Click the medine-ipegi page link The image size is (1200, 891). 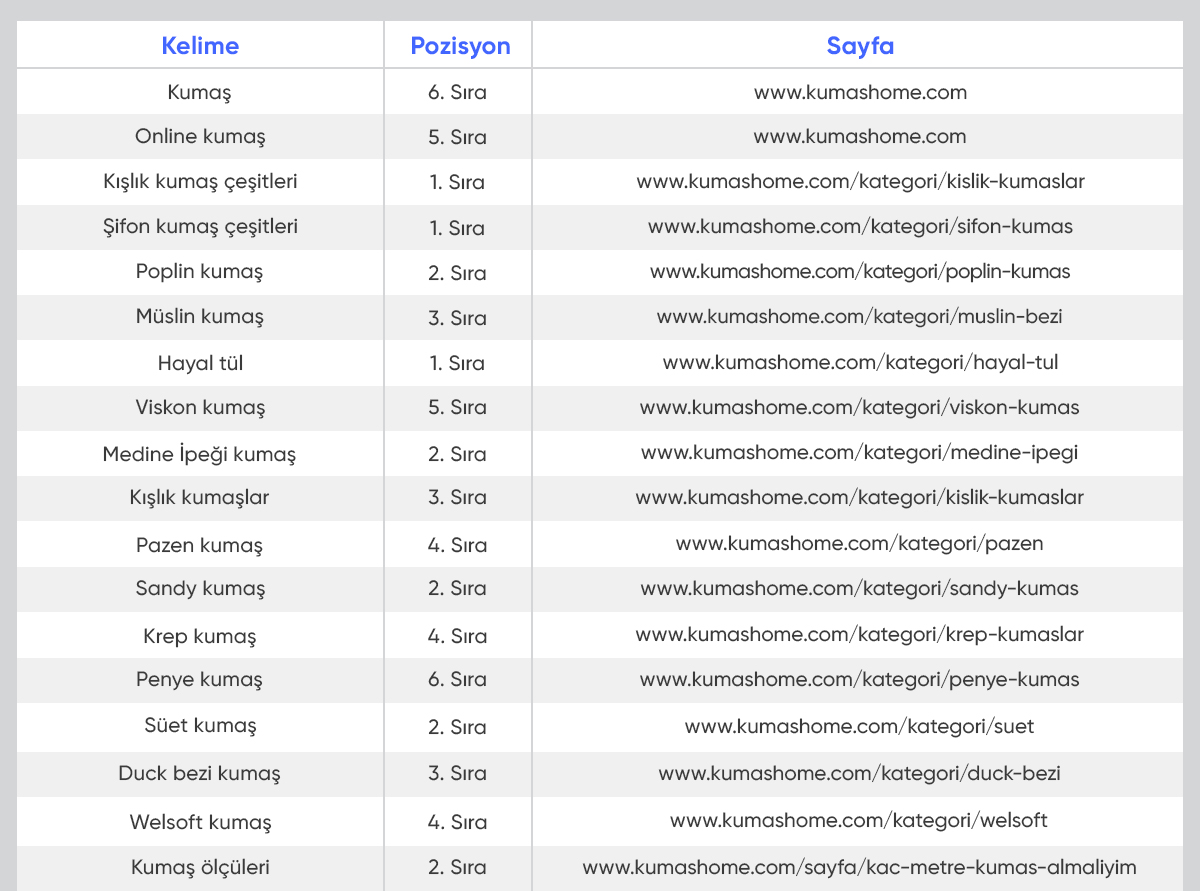(860, 453)
